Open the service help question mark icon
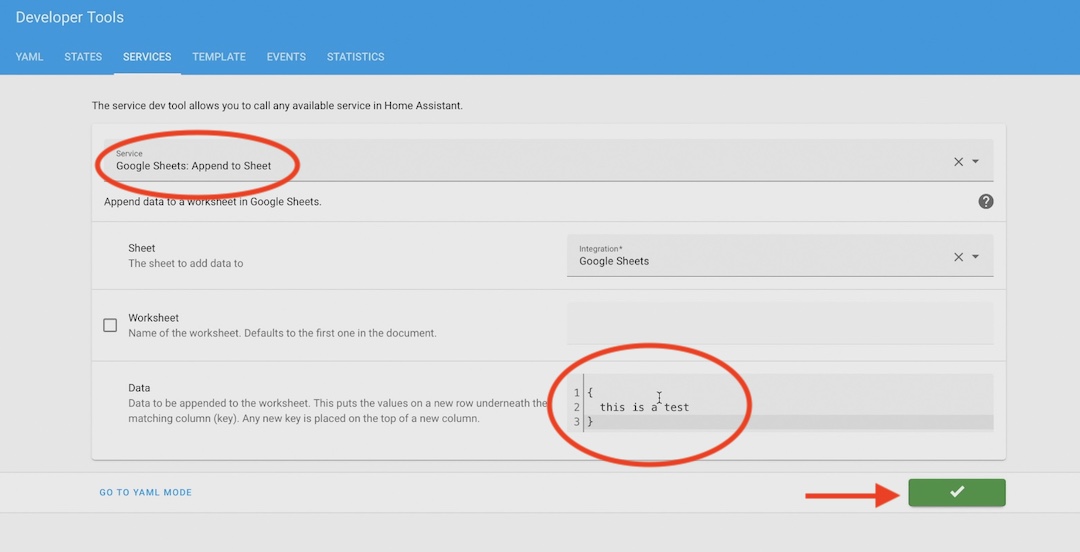 point(986,201)
